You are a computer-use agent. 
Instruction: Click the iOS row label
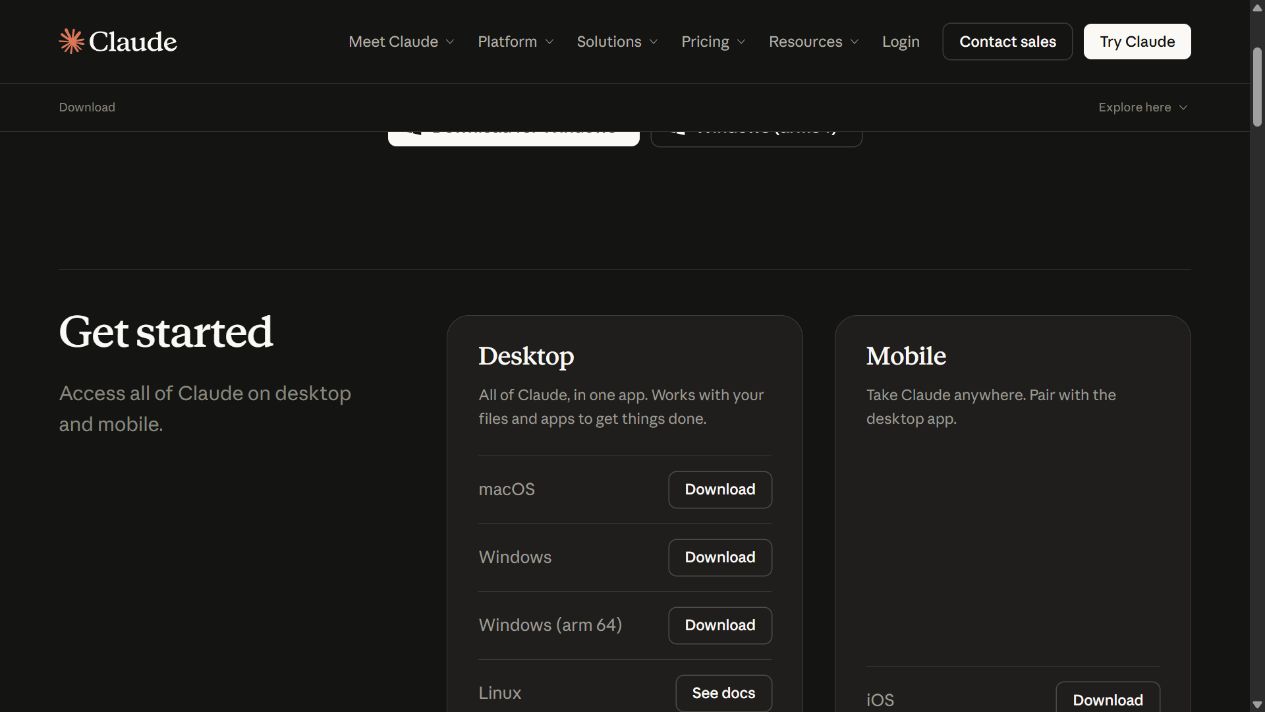[x=880, y=700]
